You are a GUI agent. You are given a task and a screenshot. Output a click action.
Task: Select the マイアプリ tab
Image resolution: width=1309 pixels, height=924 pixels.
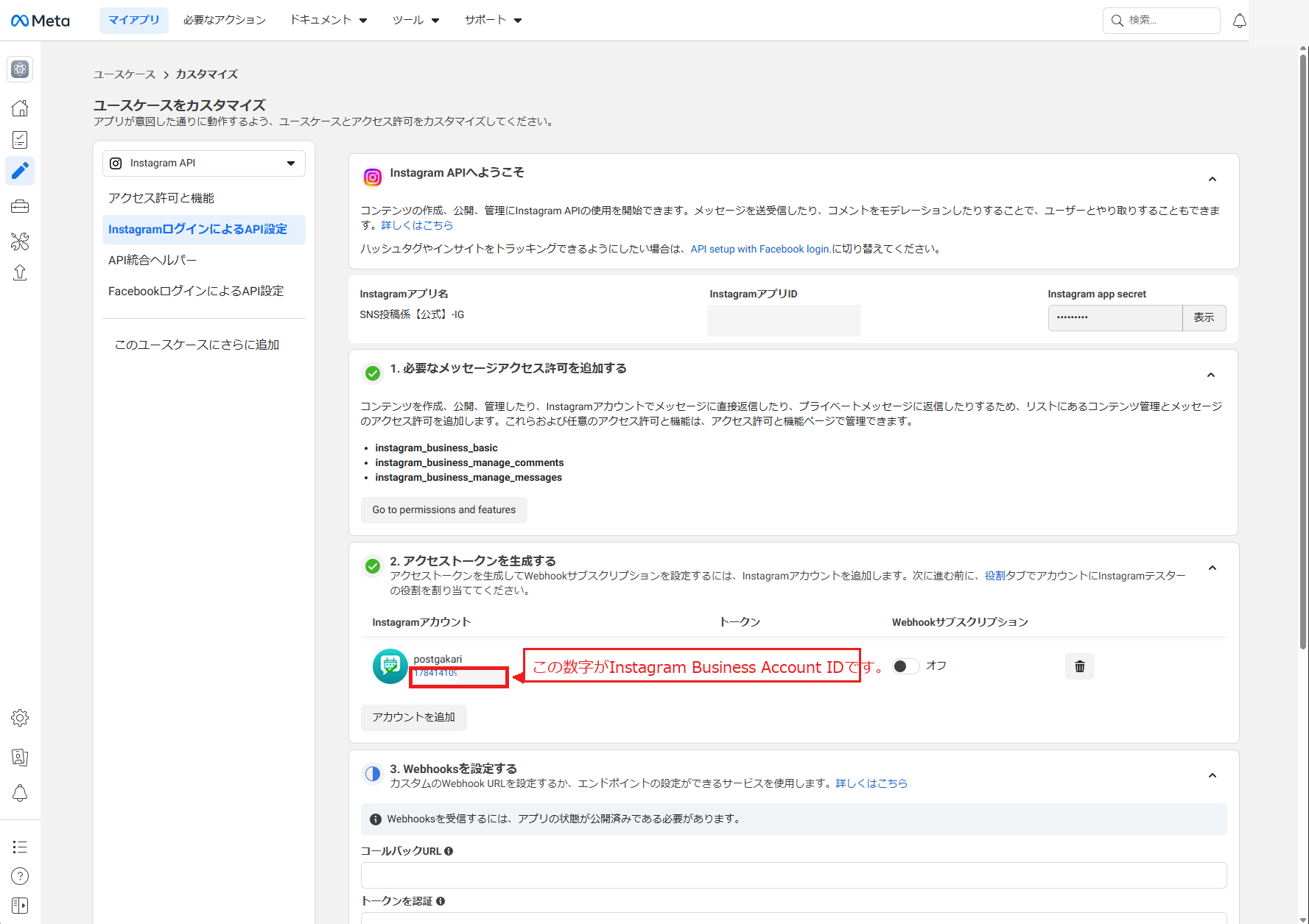pos(134,20)
